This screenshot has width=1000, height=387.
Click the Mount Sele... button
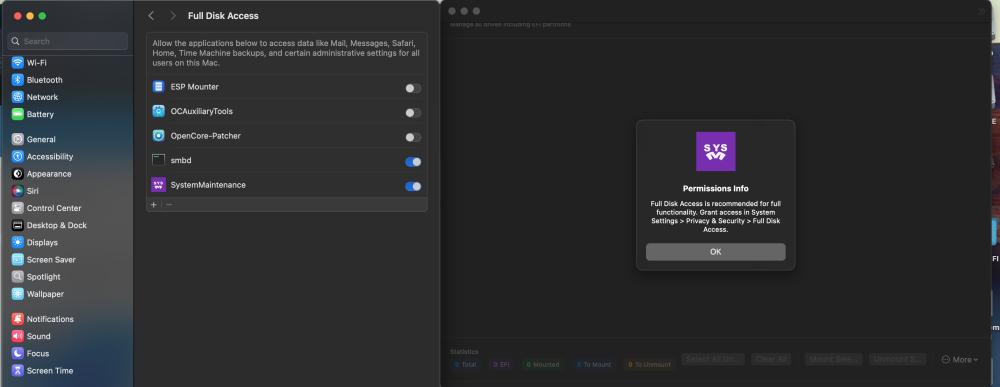(x=834, y=359)
